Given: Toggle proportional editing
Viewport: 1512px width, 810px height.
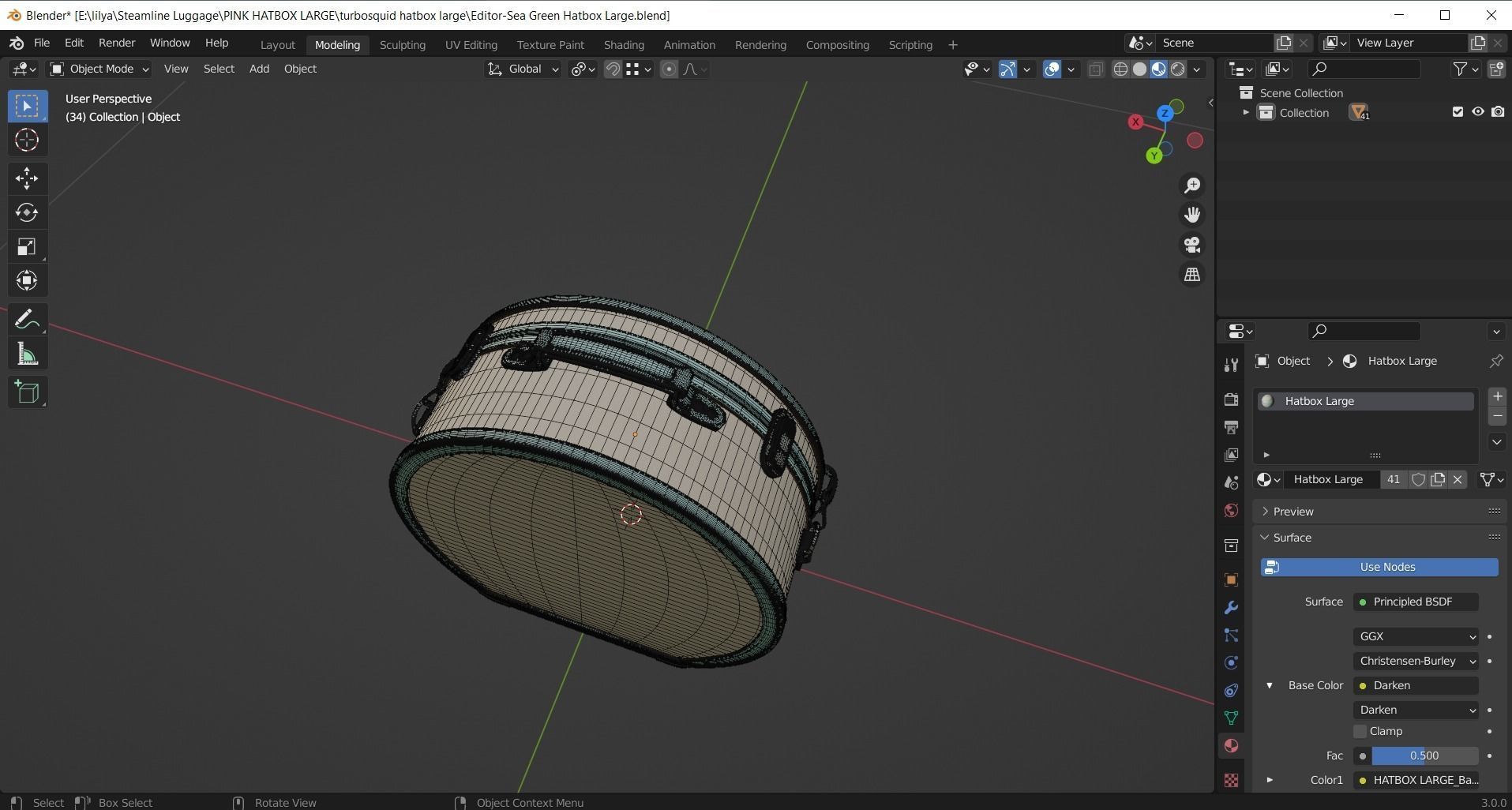Looking at the screenshot, I should 669,69.
